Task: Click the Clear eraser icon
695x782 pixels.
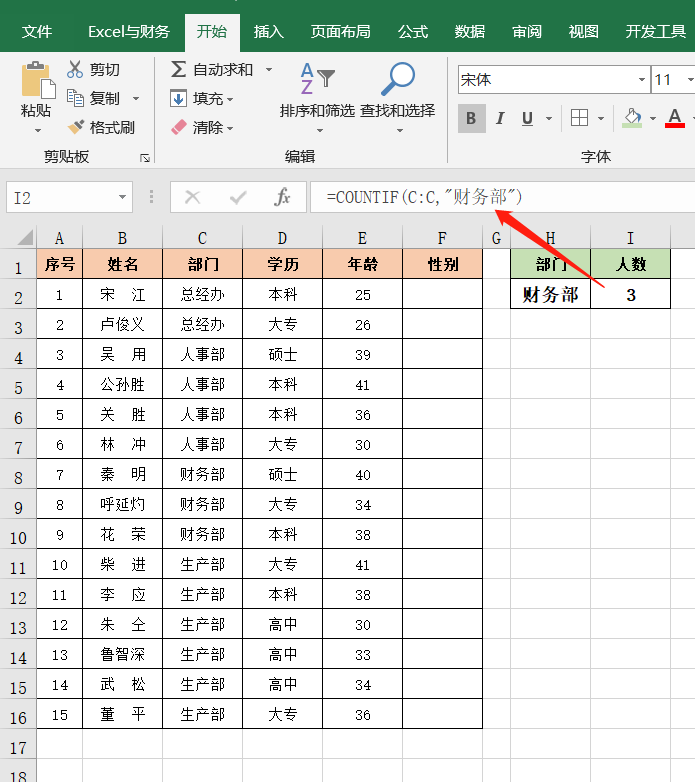Action: coord(179,128)
